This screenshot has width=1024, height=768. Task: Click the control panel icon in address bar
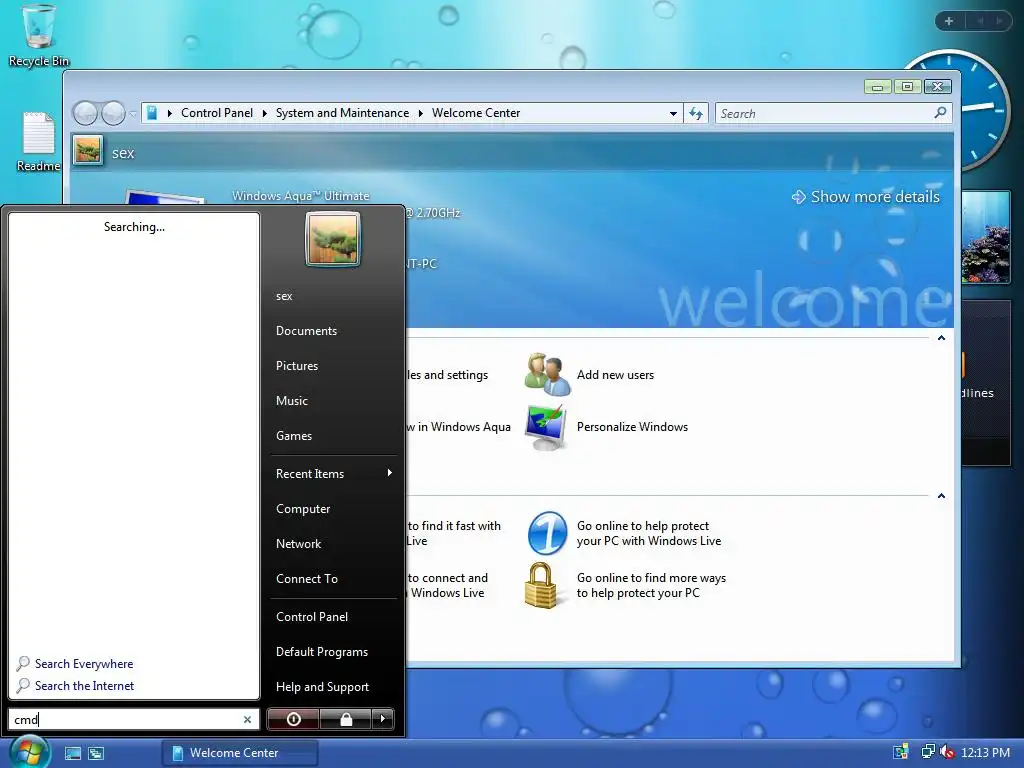tap(152, 113)
